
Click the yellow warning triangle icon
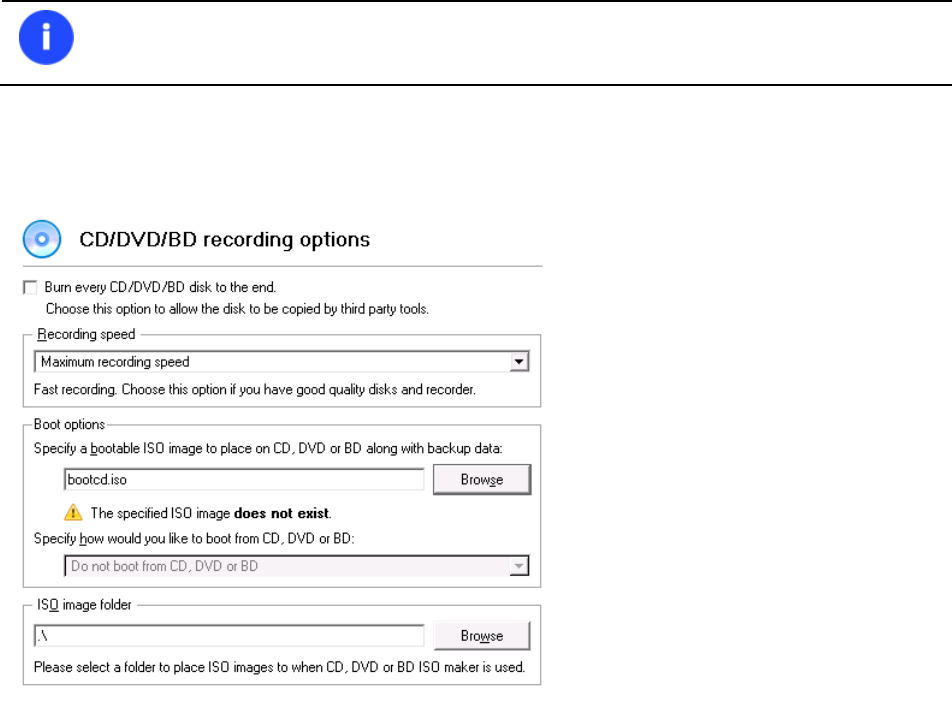point(73,512)
